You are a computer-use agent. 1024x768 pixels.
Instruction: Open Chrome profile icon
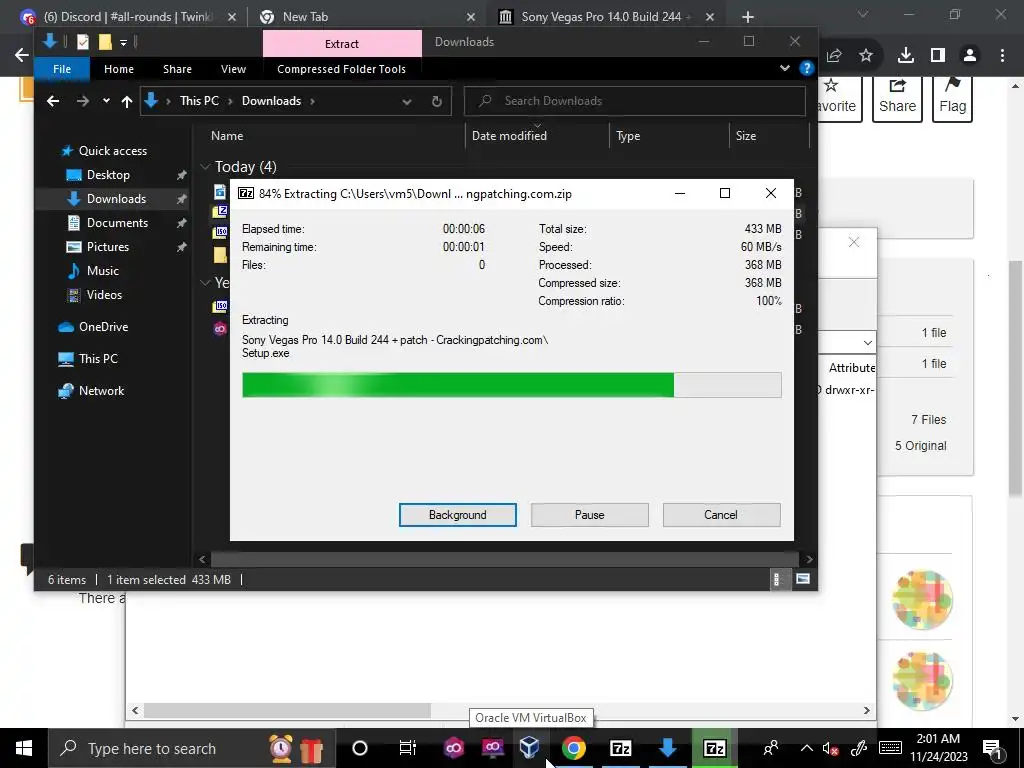(x=970, y=56)
